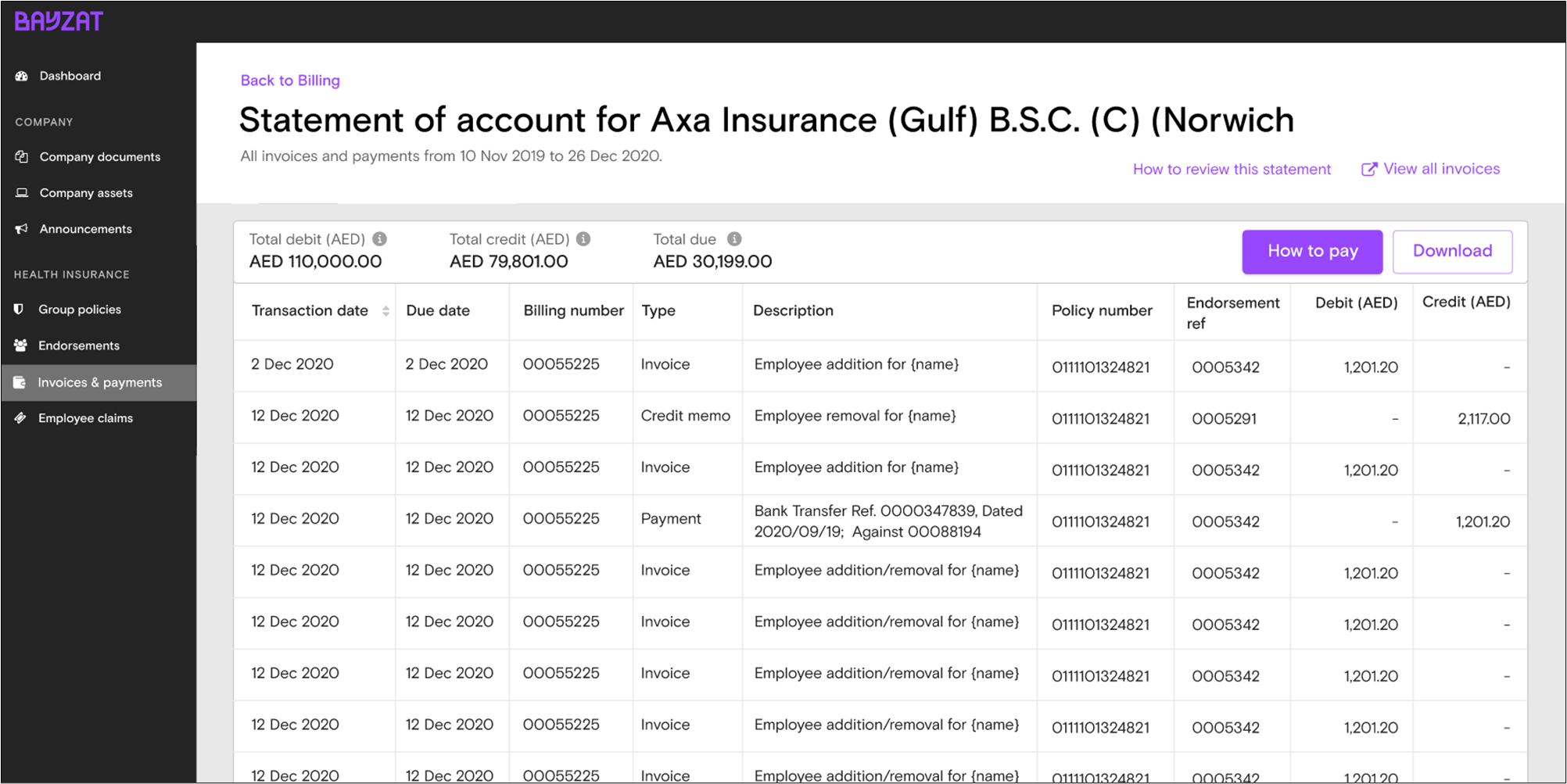Screen dimensions: 1567x784
Task: Click the Download button
Action: pyautogui.click(x=1452, y=251)
